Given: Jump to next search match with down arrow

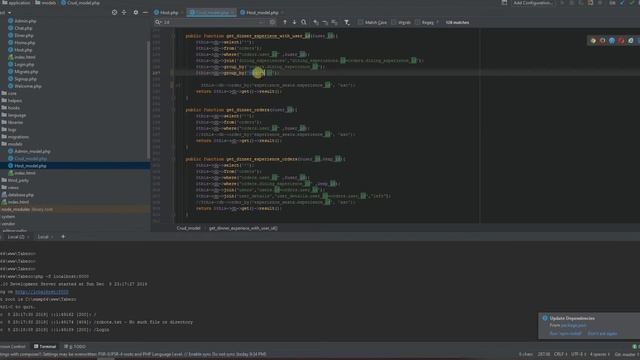Looking at the screenshot, I should click(x=294, y=22).
